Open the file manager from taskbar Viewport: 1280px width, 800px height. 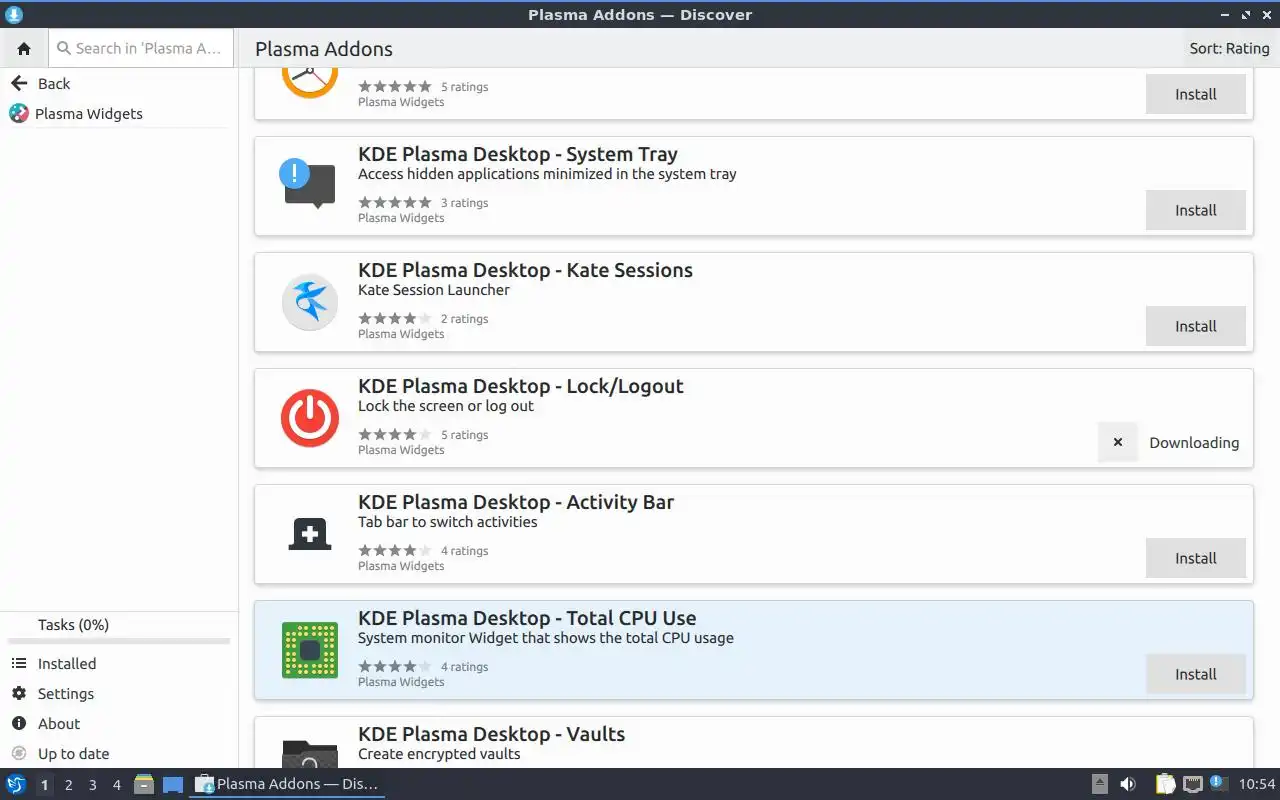pos(144,785)
